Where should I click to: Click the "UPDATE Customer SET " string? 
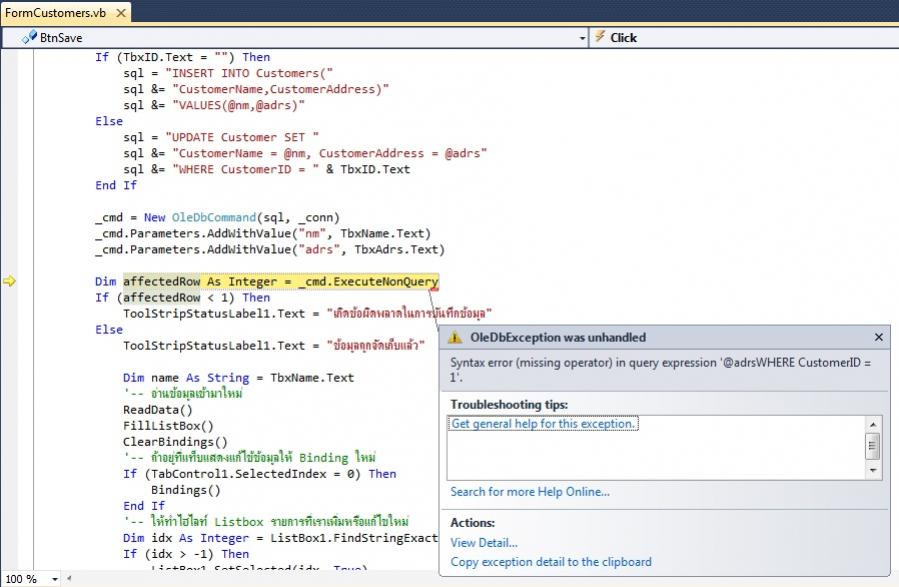242,138
